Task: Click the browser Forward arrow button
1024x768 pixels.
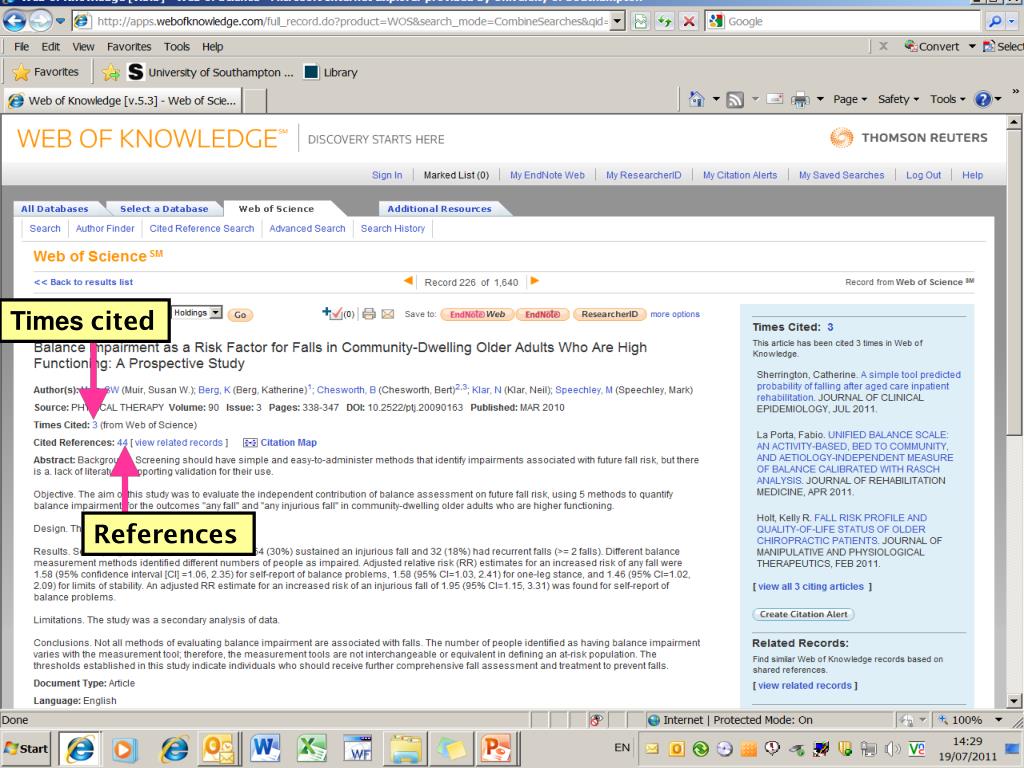Action: point(41,21)
